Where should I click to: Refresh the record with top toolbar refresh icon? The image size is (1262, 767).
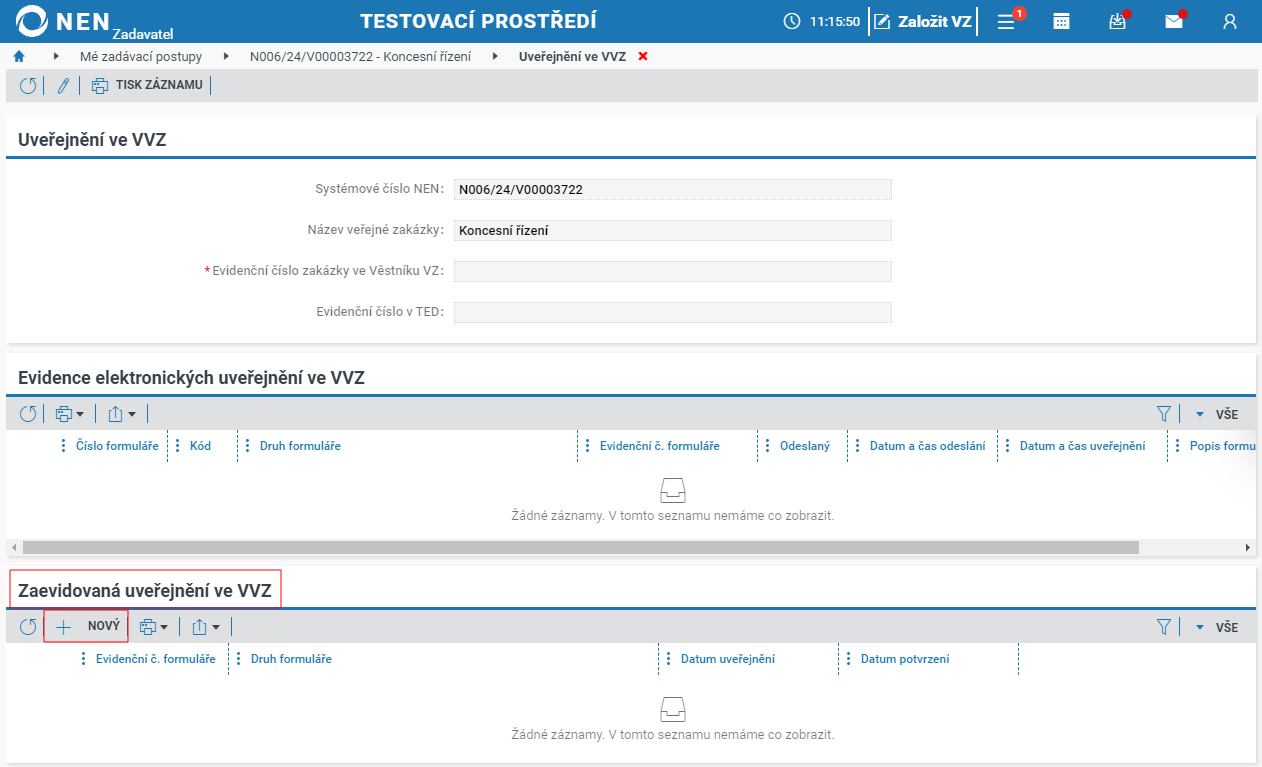click(28, 86)
